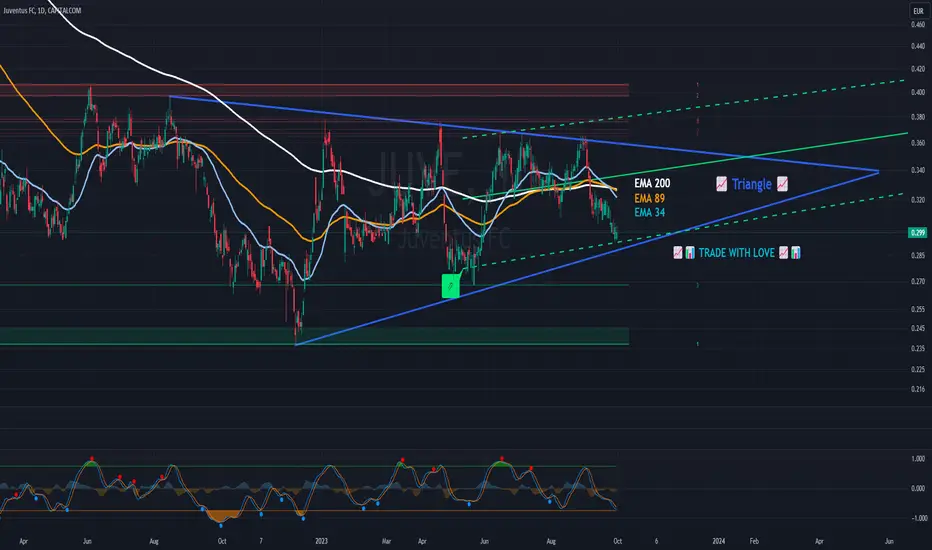Click the blue Triangle annotation text
Screen dimensions: 932x550
click(x=751, y=184)
